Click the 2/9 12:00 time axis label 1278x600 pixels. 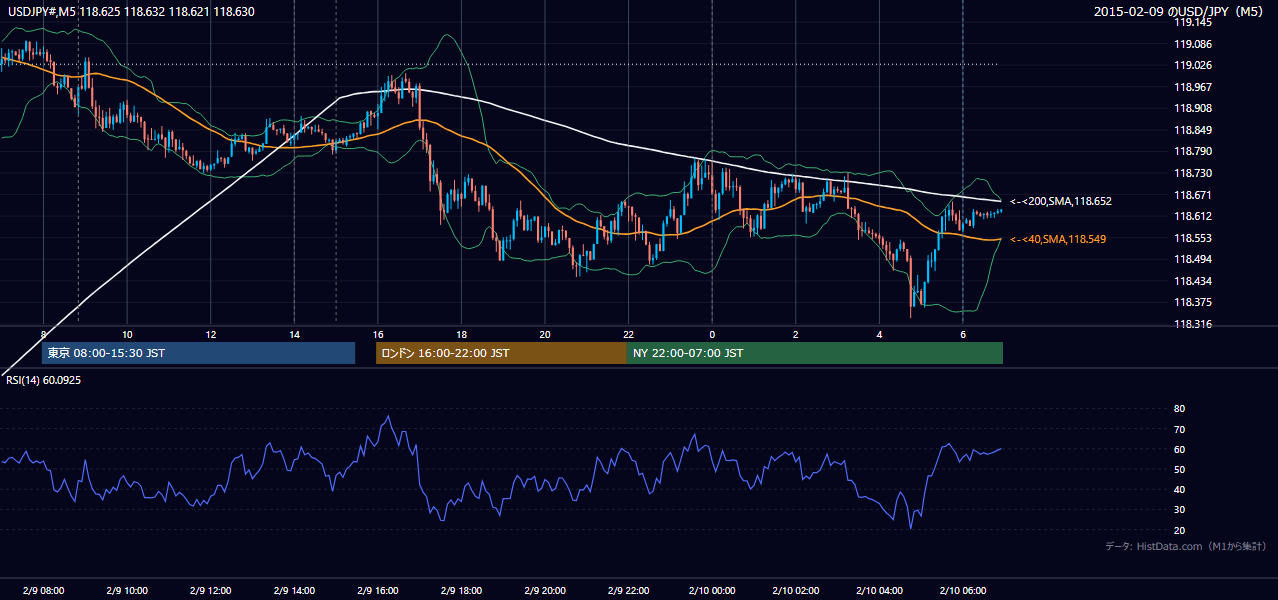[x=210, y=590]
